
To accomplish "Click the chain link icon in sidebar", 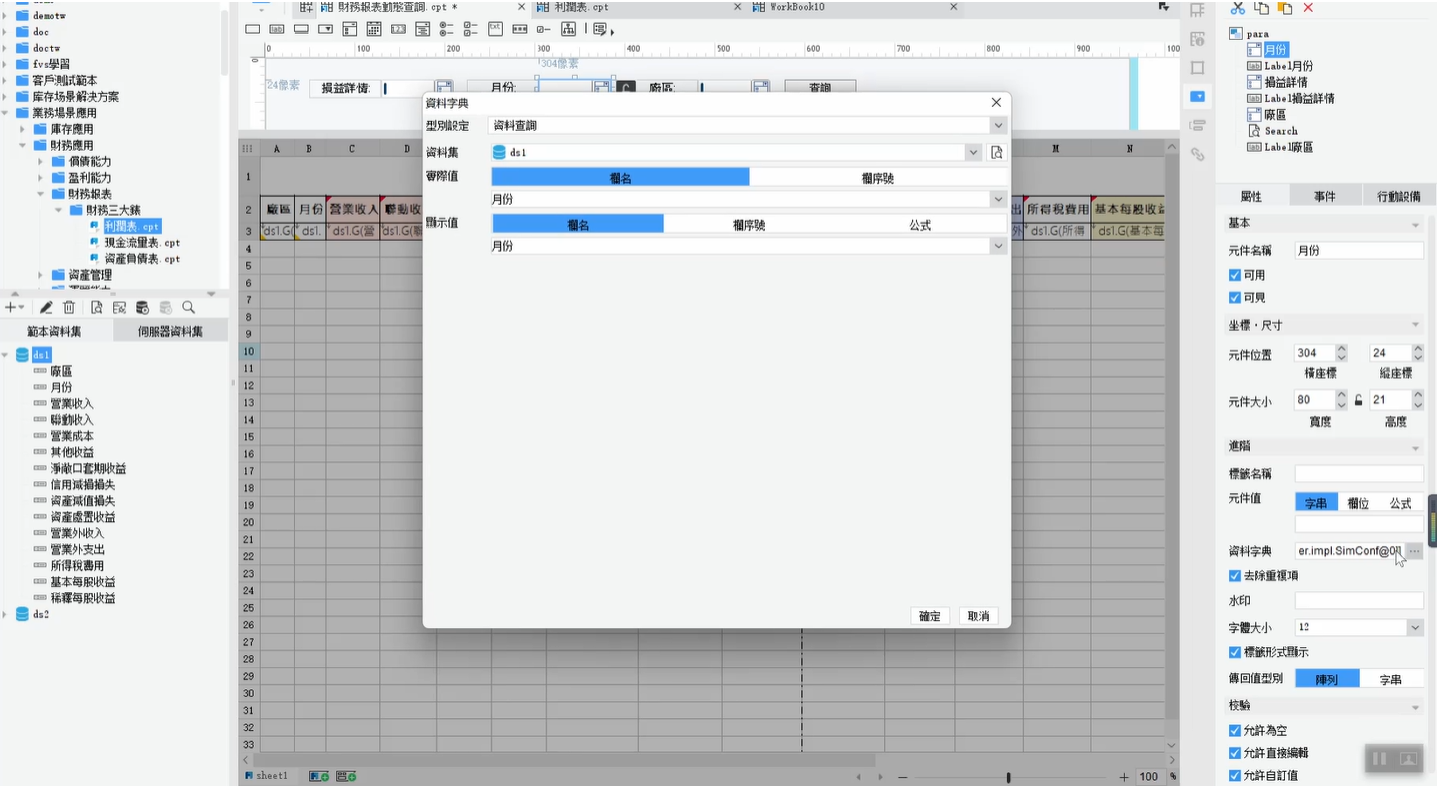I will (x=1197, y=154).
